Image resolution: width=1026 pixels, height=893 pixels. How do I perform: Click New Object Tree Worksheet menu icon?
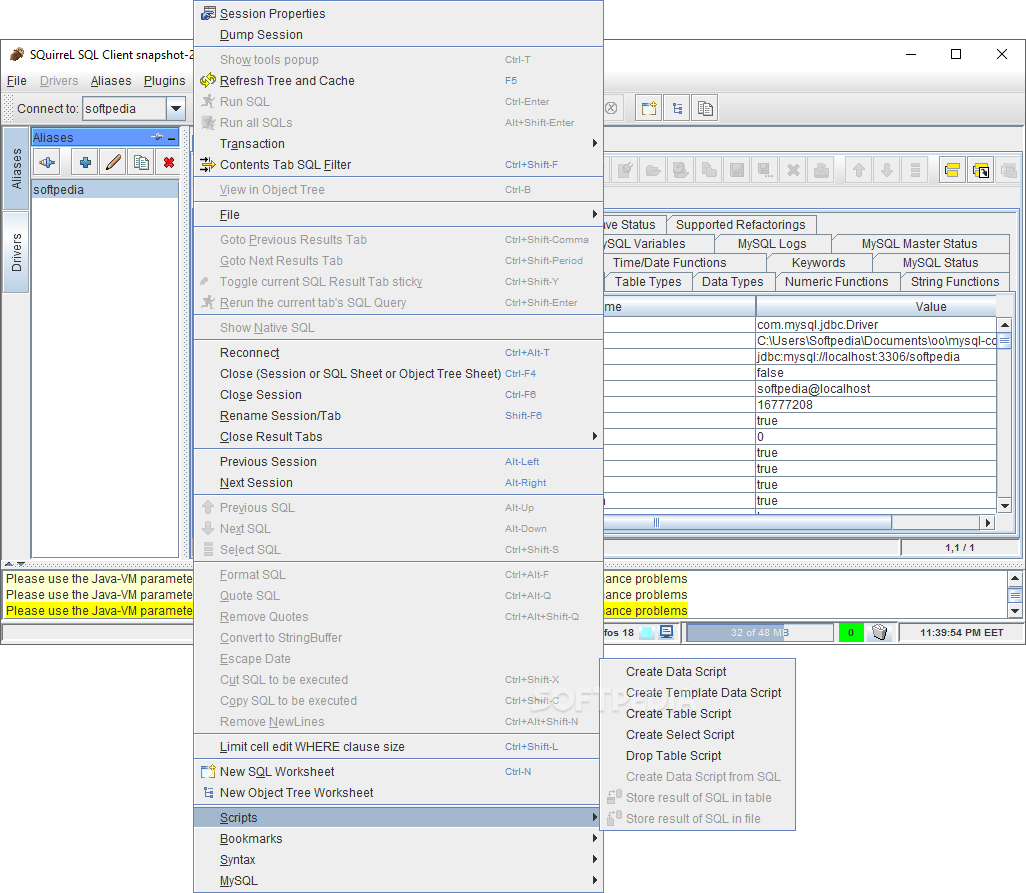[208, 792]
